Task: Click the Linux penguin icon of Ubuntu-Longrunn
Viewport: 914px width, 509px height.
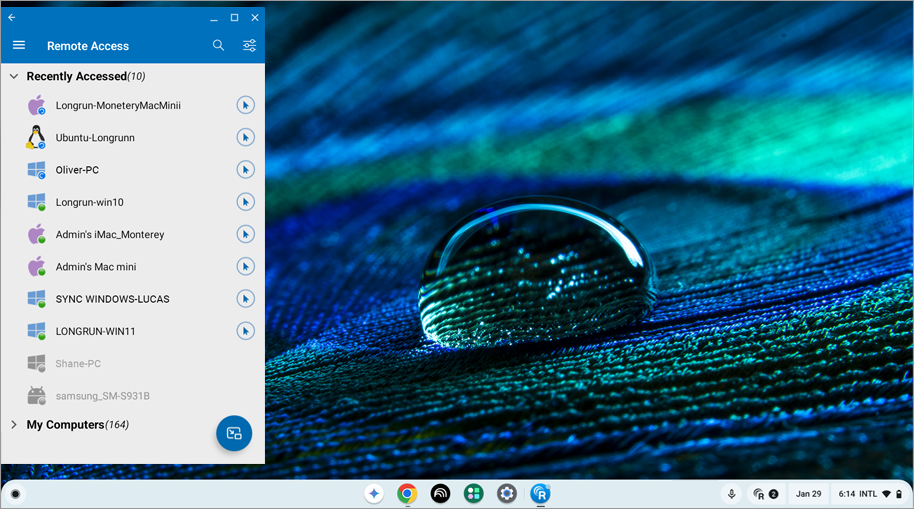Action: (x=36, y=138)
